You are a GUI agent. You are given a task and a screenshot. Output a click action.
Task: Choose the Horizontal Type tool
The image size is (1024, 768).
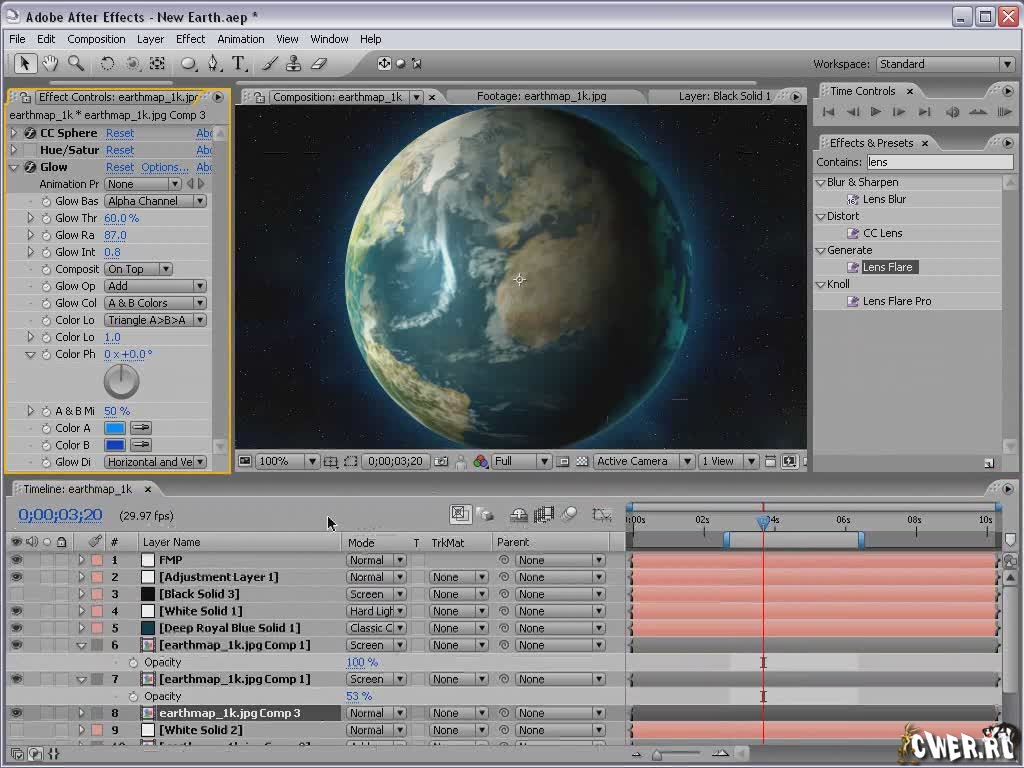tap(239, 63)
